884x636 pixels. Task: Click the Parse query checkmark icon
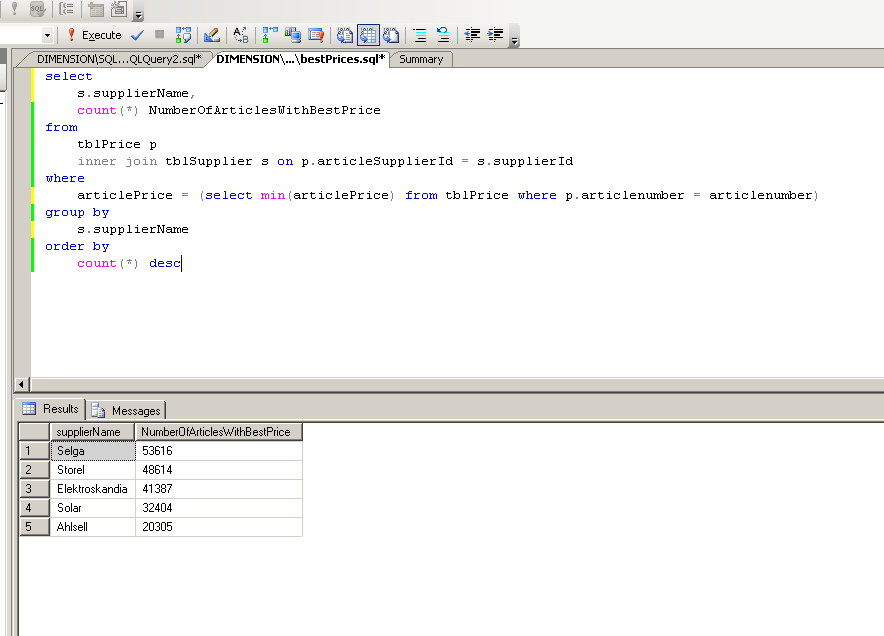(137, 35)
